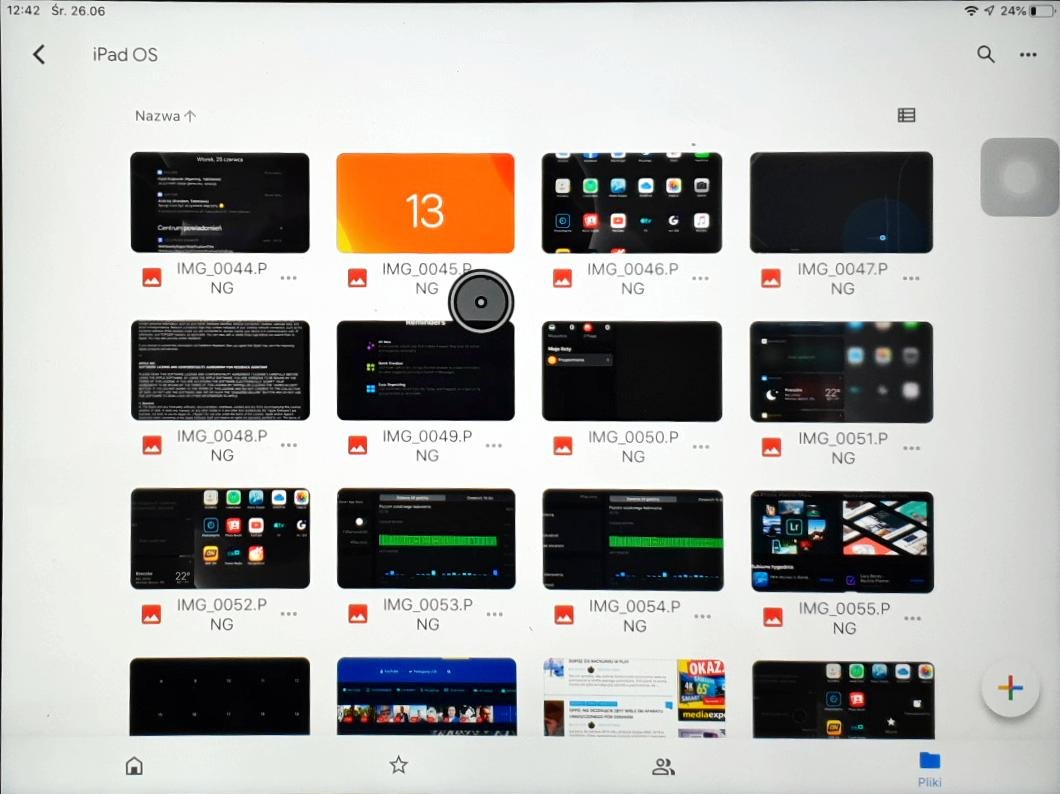Click the image file icon beside IMG_0054.PNG
This screenshot has height=794, width=1060.
click(564, 615)
